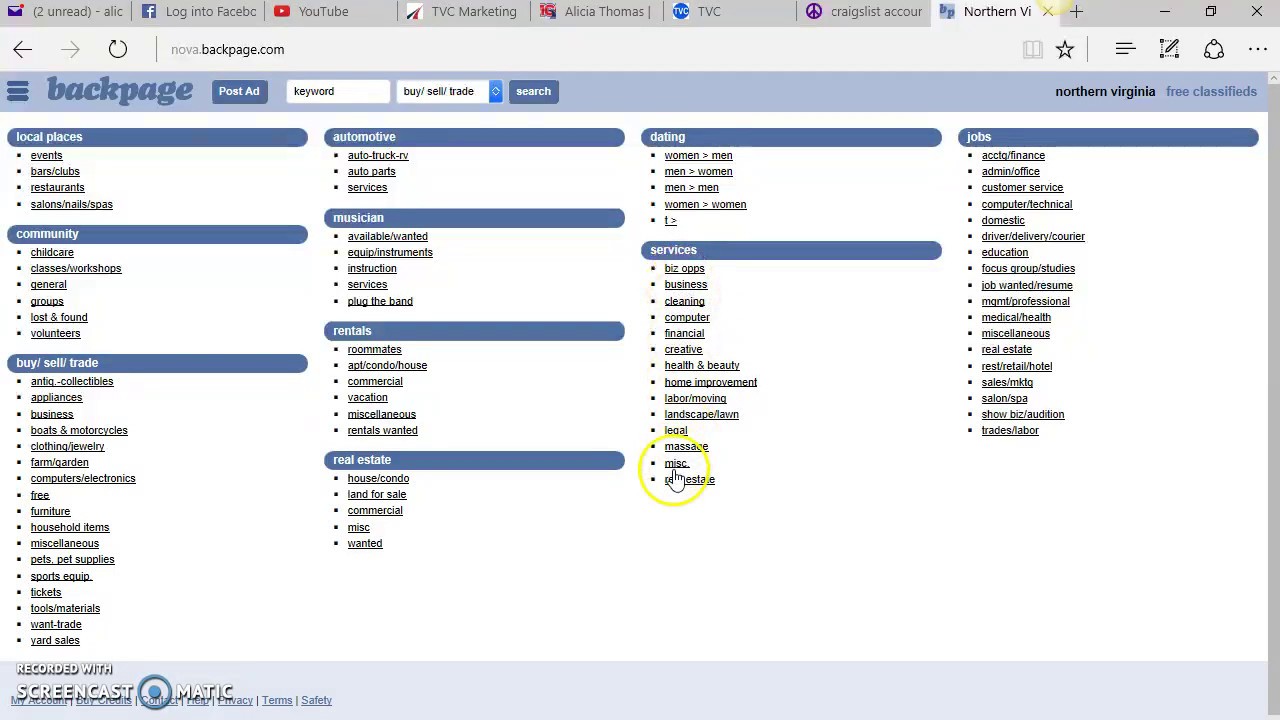Click the search button
The image size is (1280, 720).
(x=533, y=91)
